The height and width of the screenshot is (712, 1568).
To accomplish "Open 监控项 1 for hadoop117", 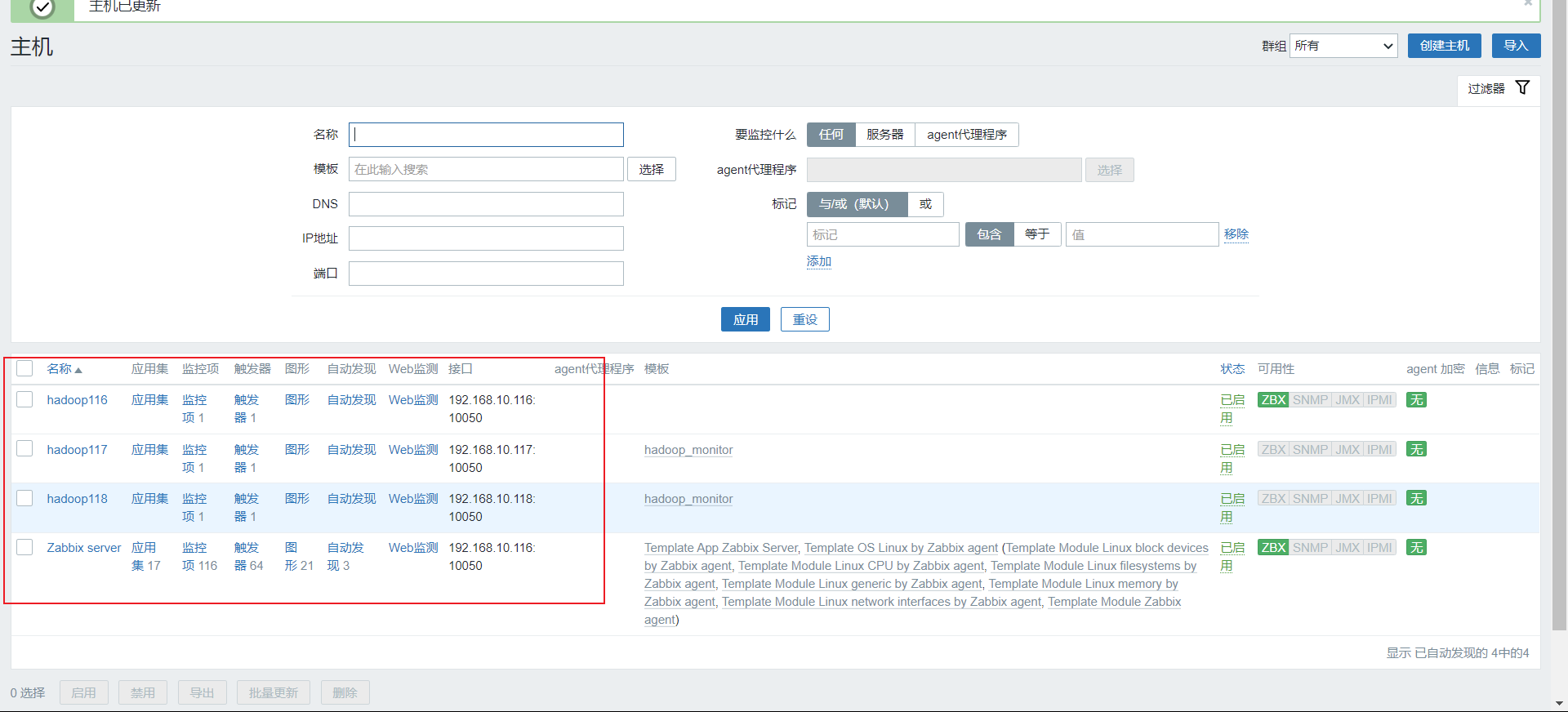I will pyautogui.click(x=194, y=459).
